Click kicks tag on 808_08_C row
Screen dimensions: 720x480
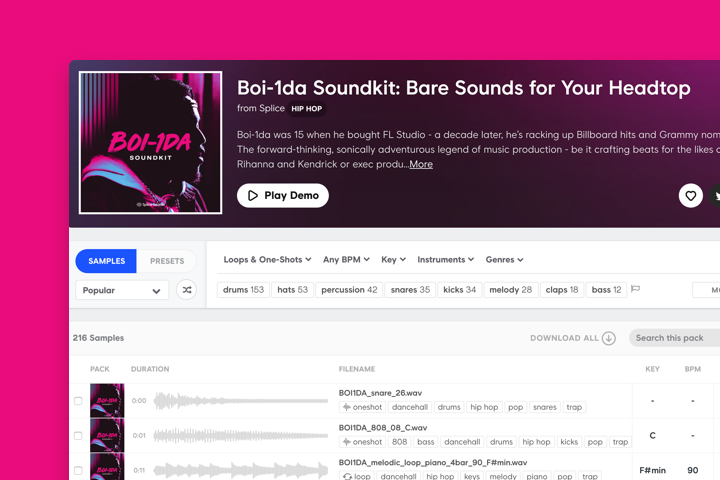click(x=569, y=442)
